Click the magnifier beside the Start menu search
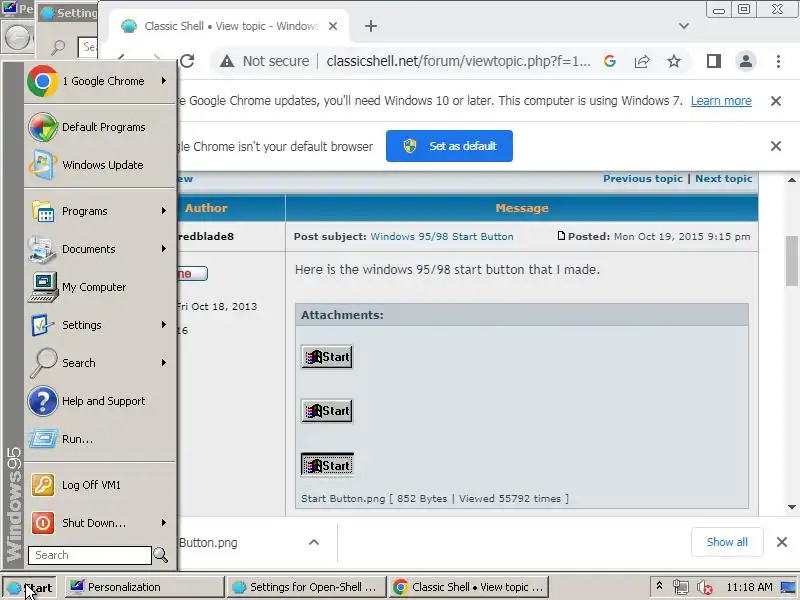The image size is (800, 600). (x=161, y=555)
